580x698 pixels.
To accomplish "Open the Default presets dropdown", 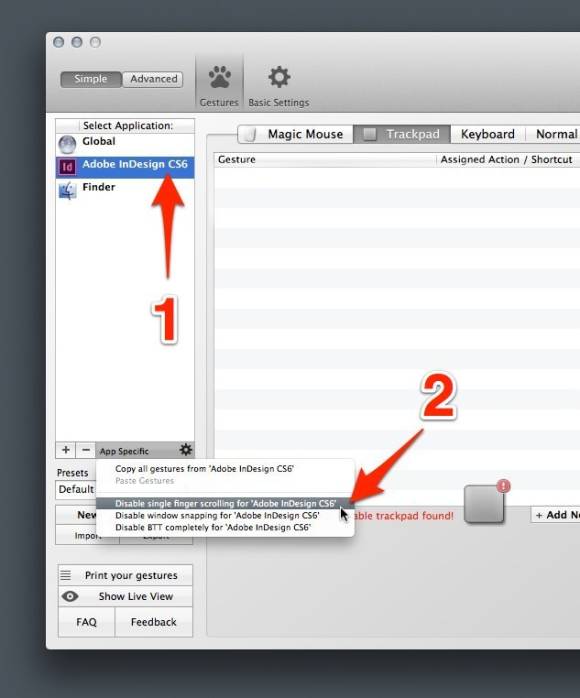I will [76, 489].
